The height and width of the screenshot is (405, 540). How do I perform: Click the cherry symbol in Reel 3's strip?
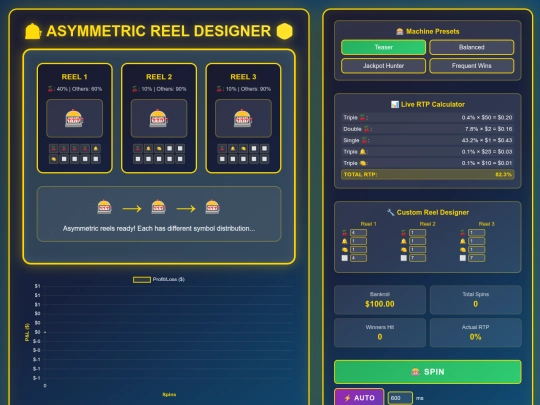222,148
